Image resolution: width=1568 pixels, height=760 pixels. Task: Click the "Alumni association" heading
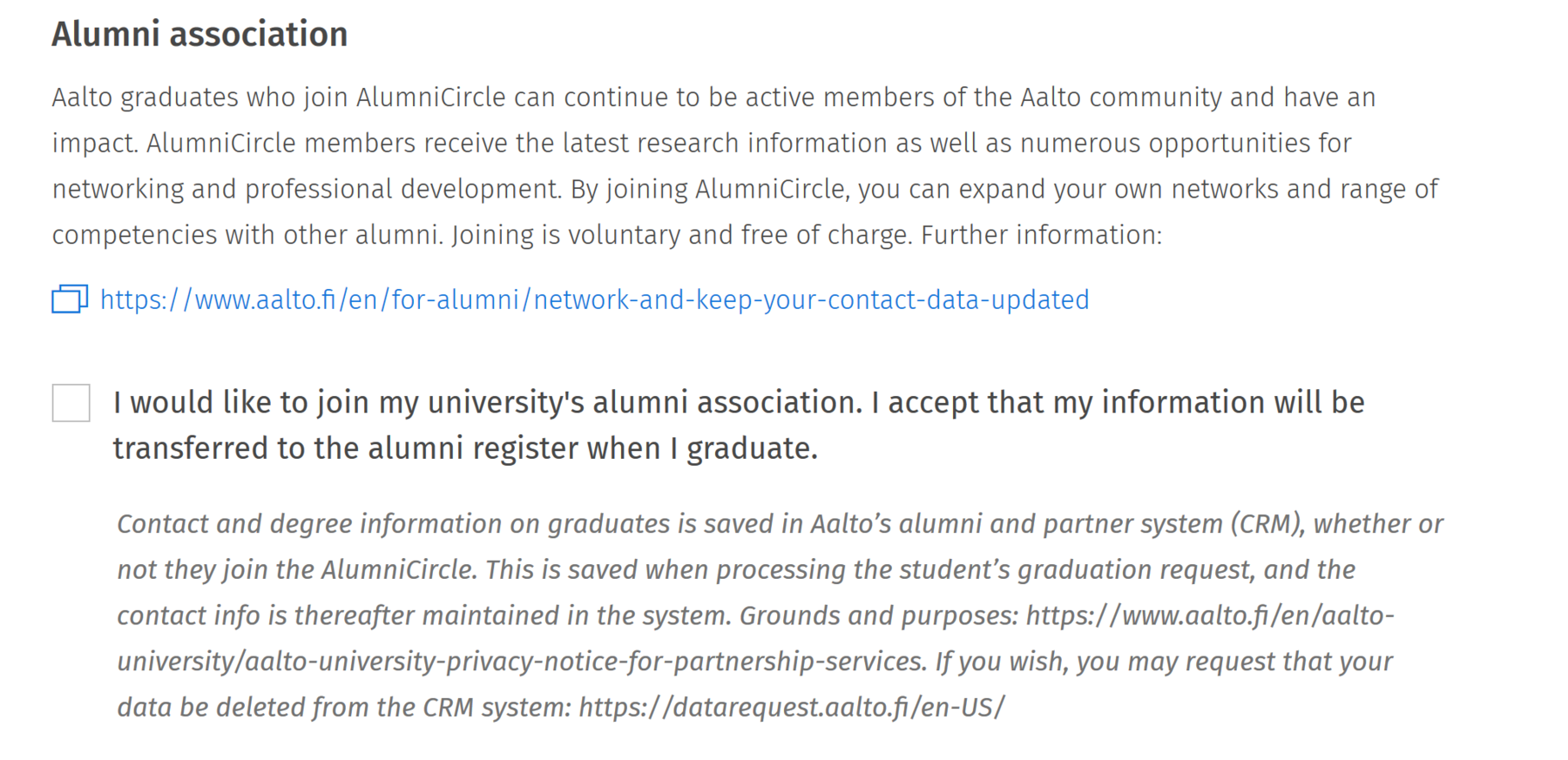tap(199, 34)
